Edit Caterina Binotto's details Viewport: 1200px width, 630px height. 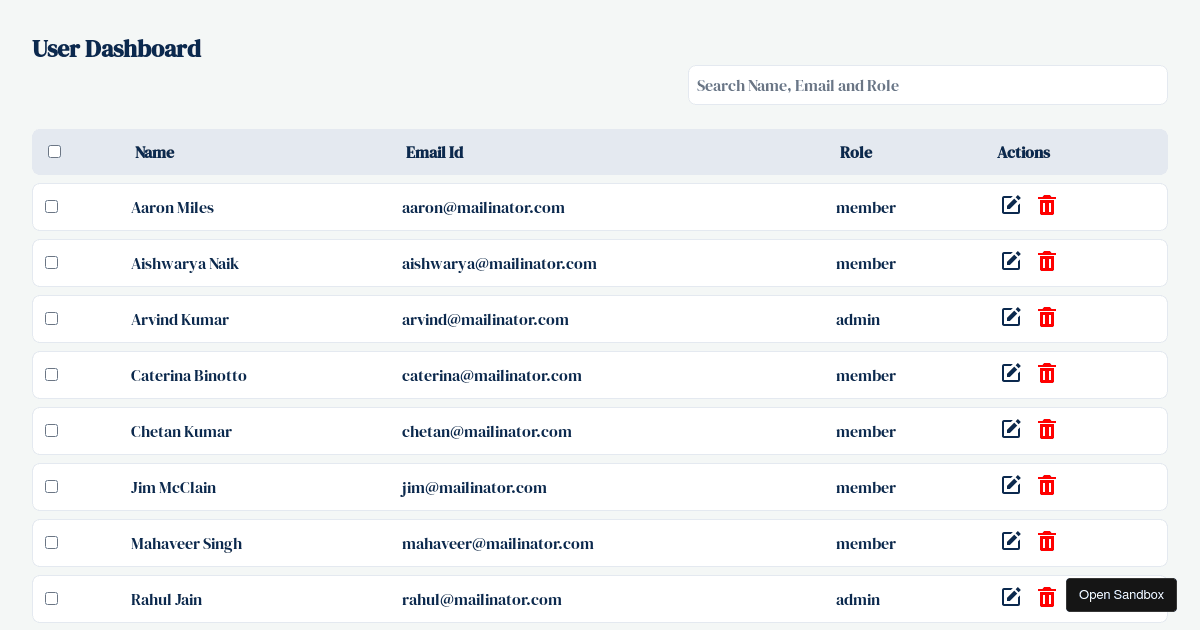pyautogui.click(x=1011, y=373)
